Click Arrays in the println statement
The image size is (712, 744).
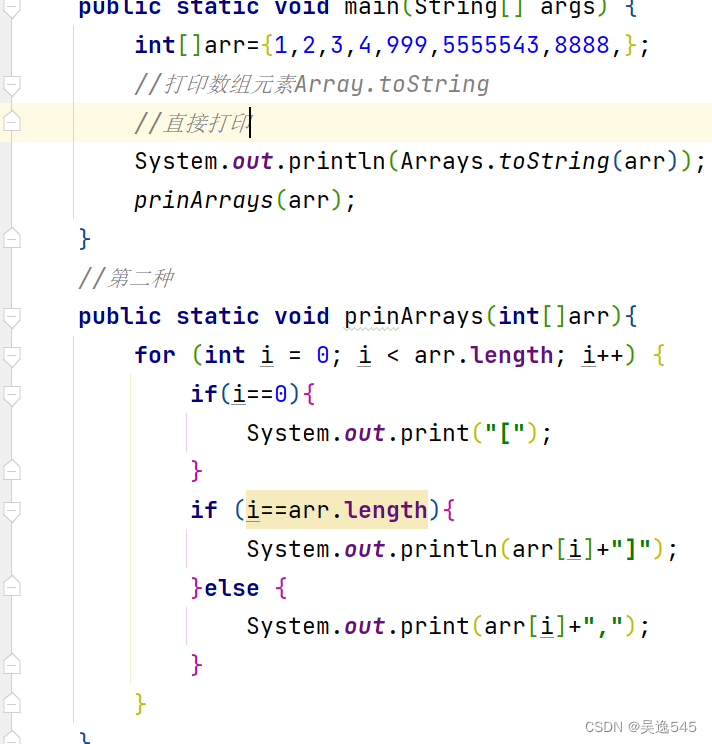pos(442,161)
